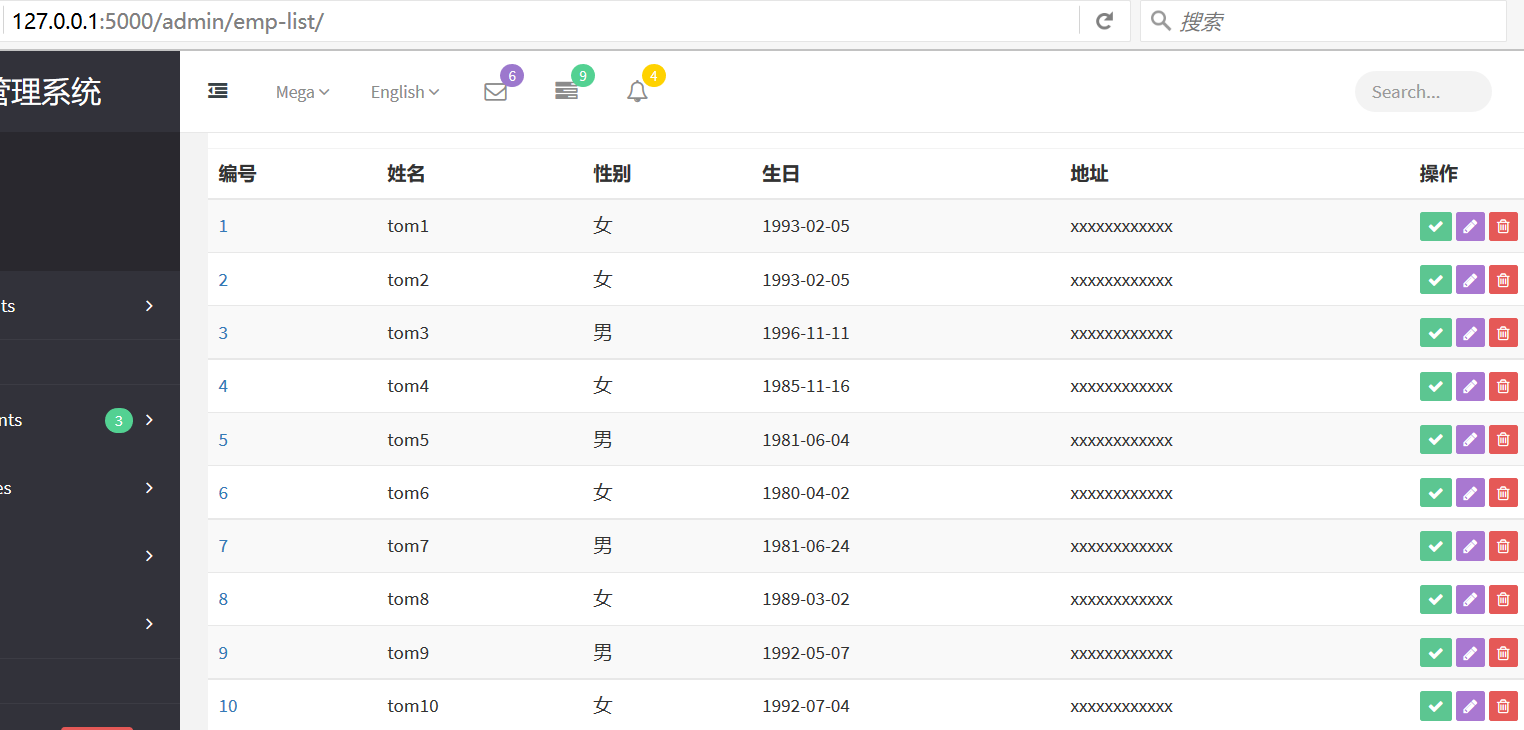Click the green check button for tom5
This screenshot has width=1524, height=730.
pos(1436,439)
